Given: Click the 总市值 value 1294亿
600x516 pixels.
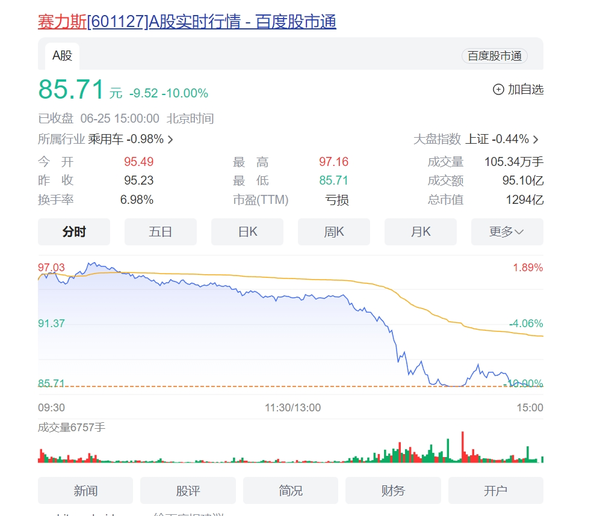Looking at the screenshot, I should [525, 200].
